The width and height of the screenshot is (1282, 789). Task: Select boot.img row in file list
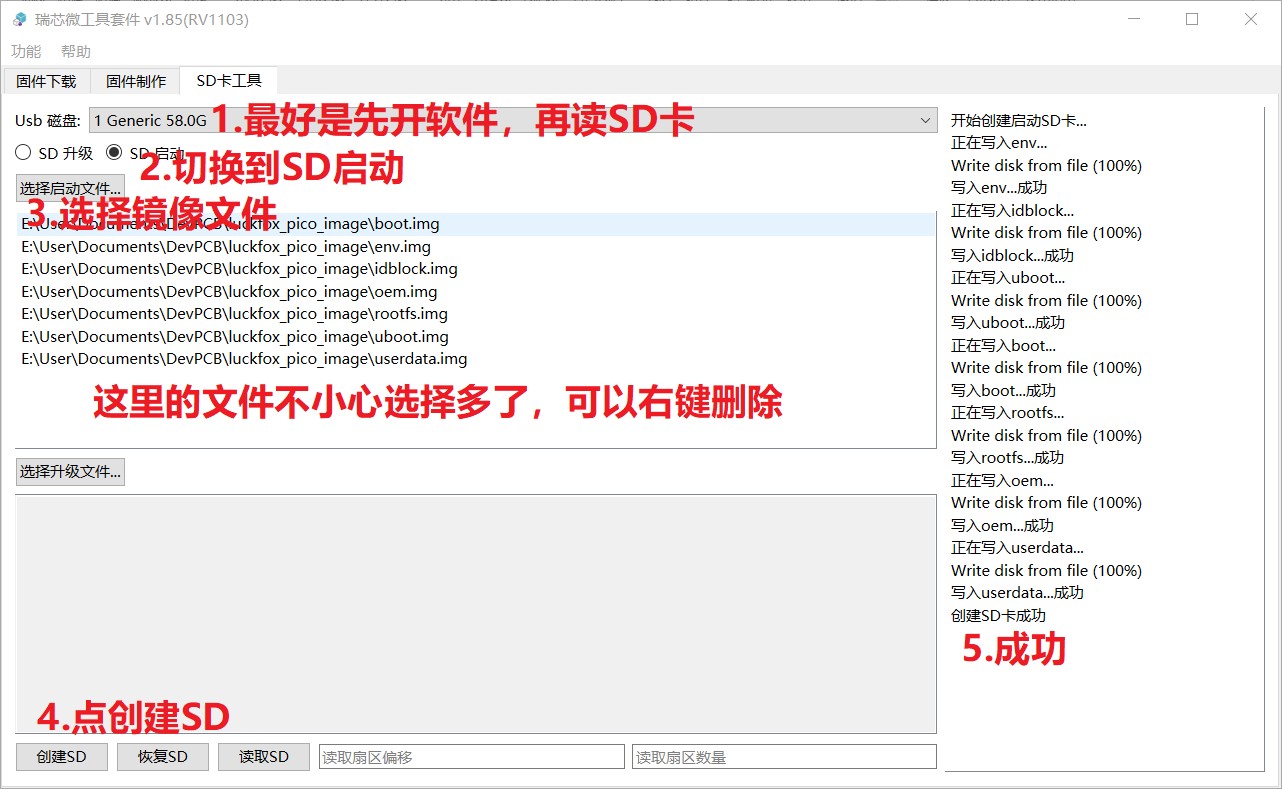(x=476, y=224)
